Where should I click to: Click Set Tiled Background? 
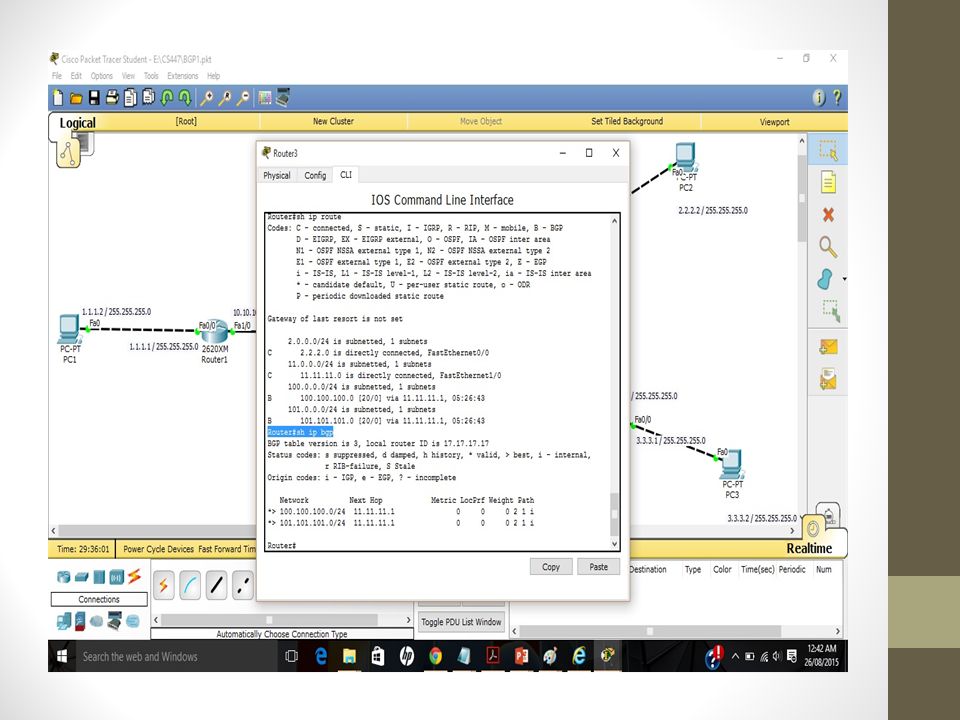[627, 121]
